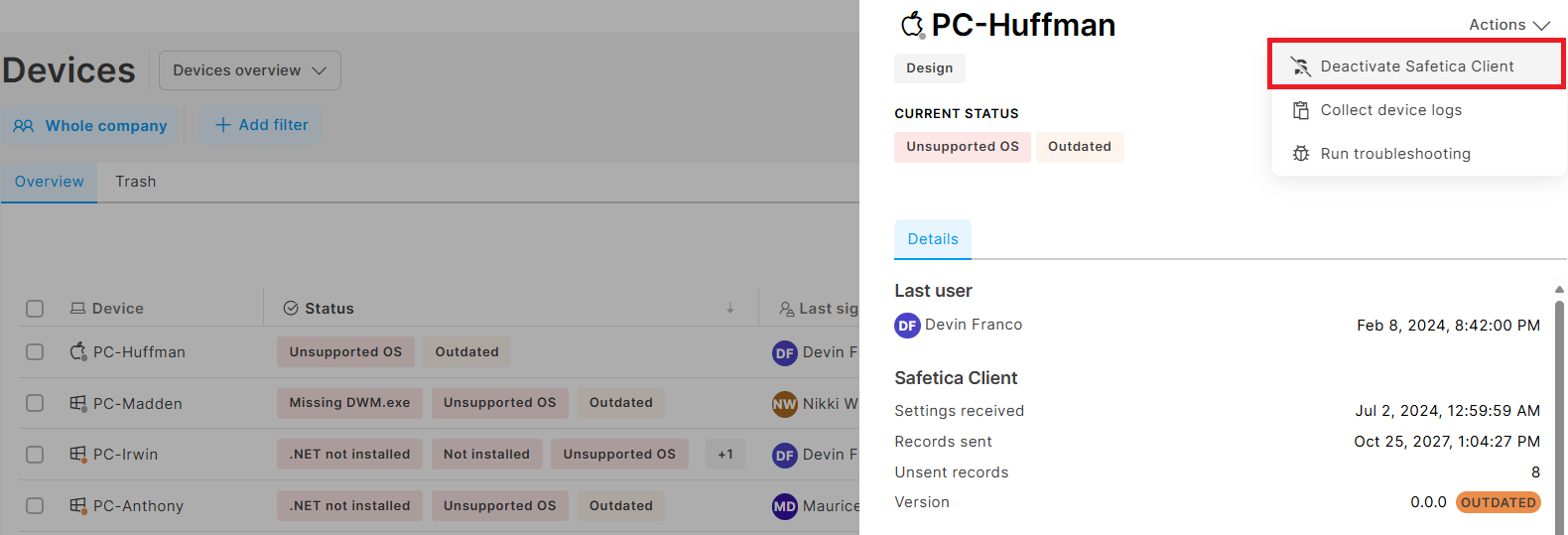Screen dimensions: 1568x535
Task: Switch to the Overview tab
Action: point(50,182)
